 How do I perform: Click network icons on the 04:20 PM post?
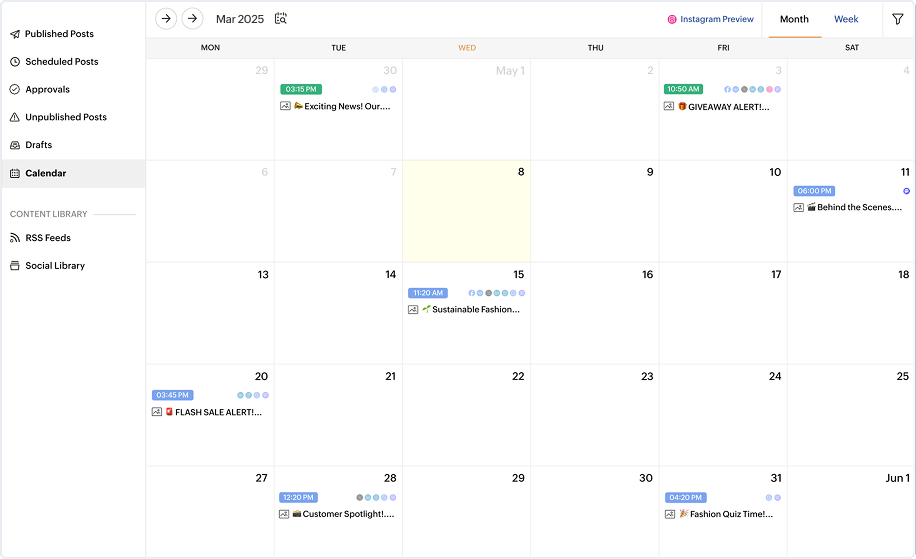[773, 498]
